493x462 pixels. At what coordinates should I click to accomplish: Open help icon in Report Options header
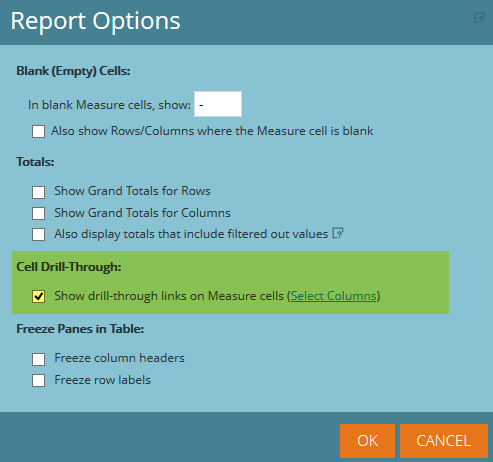click(x=479, y=18)
